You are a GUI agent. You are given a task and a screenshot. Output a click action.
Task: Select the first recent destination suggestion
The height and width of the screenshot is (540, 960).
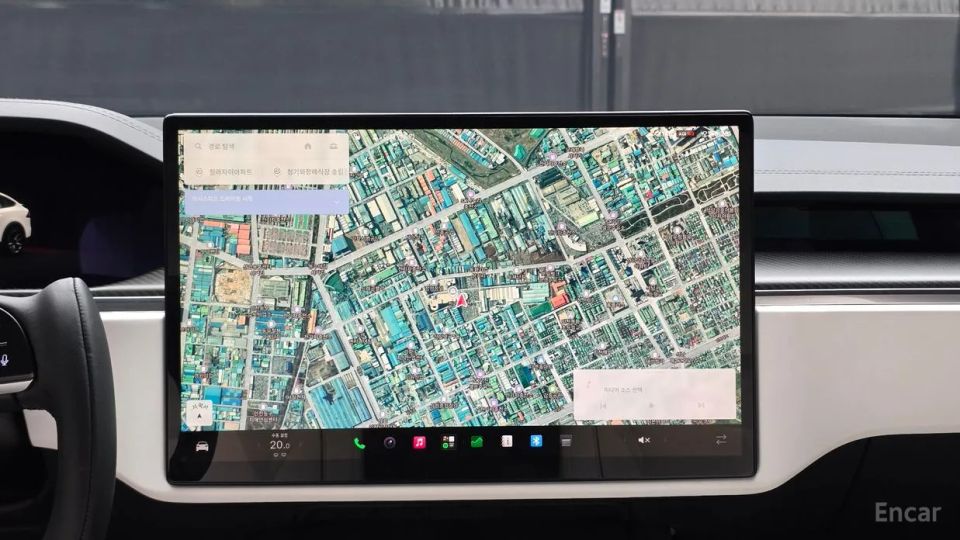[x=224, y=172]
